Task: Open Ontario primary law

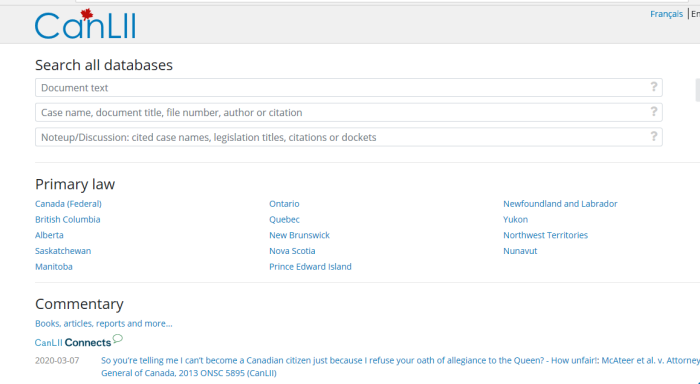Action: [x=284, y=204]
